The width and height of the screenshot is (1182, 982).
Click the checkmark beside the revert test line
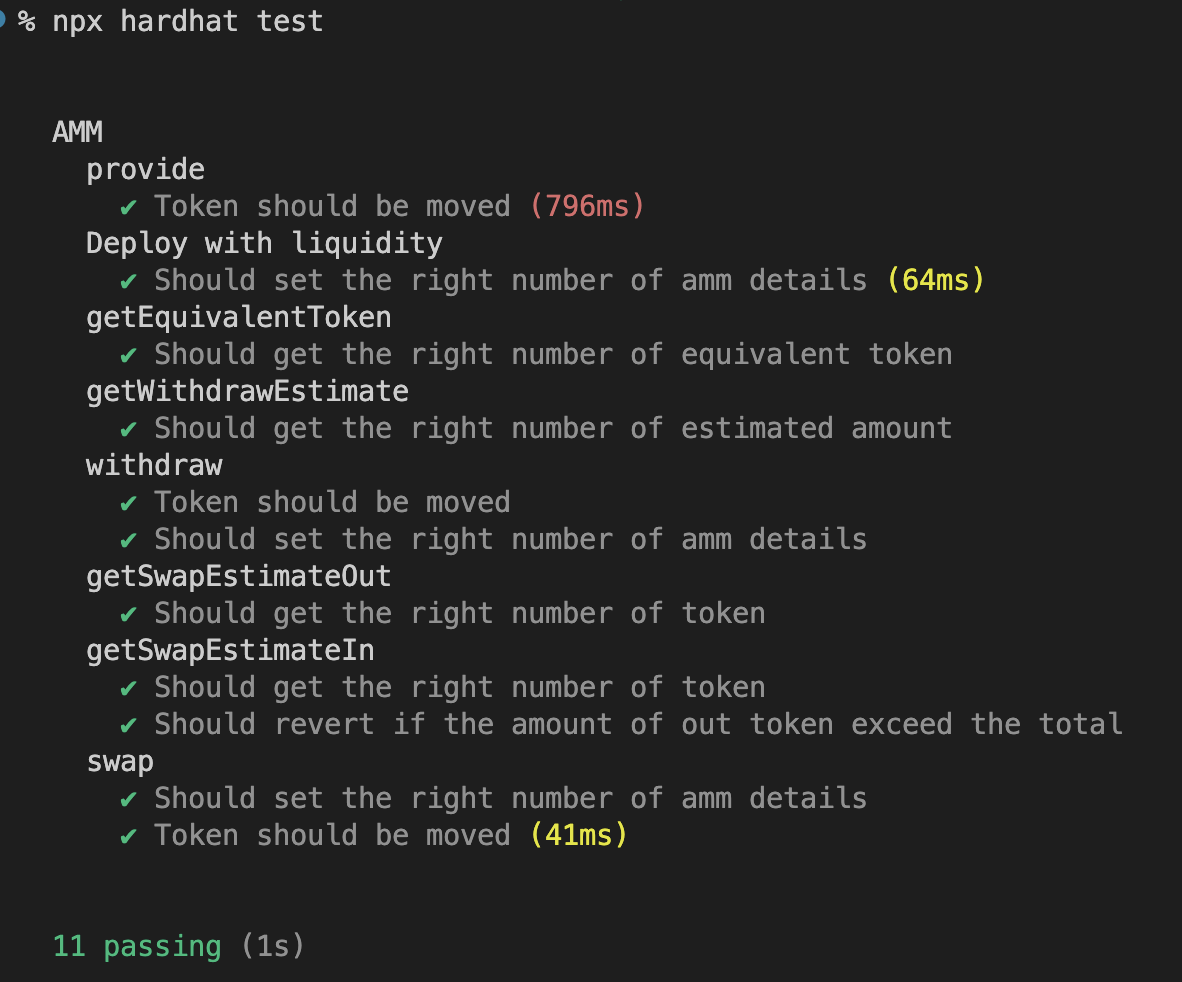click(128, 725)
